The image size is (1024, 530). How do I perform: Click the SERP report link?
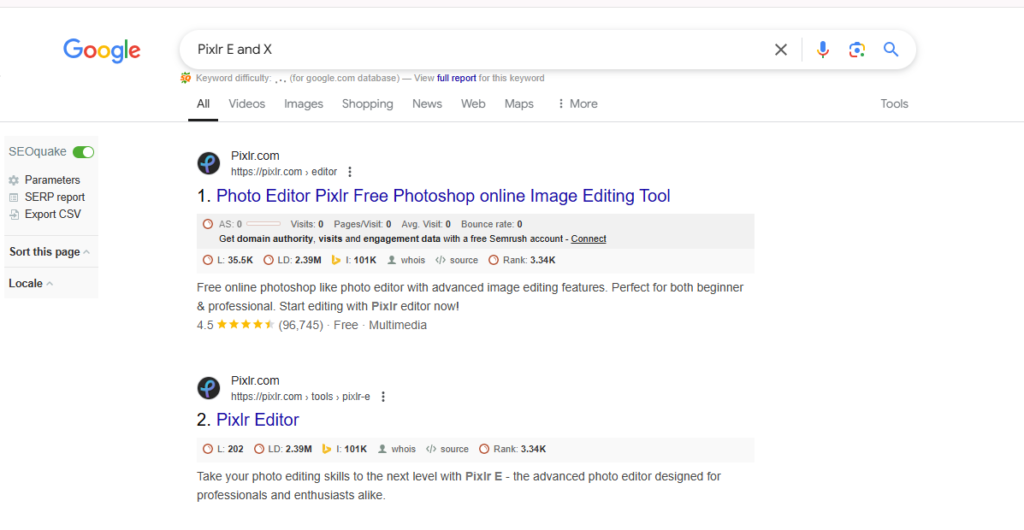55,197
